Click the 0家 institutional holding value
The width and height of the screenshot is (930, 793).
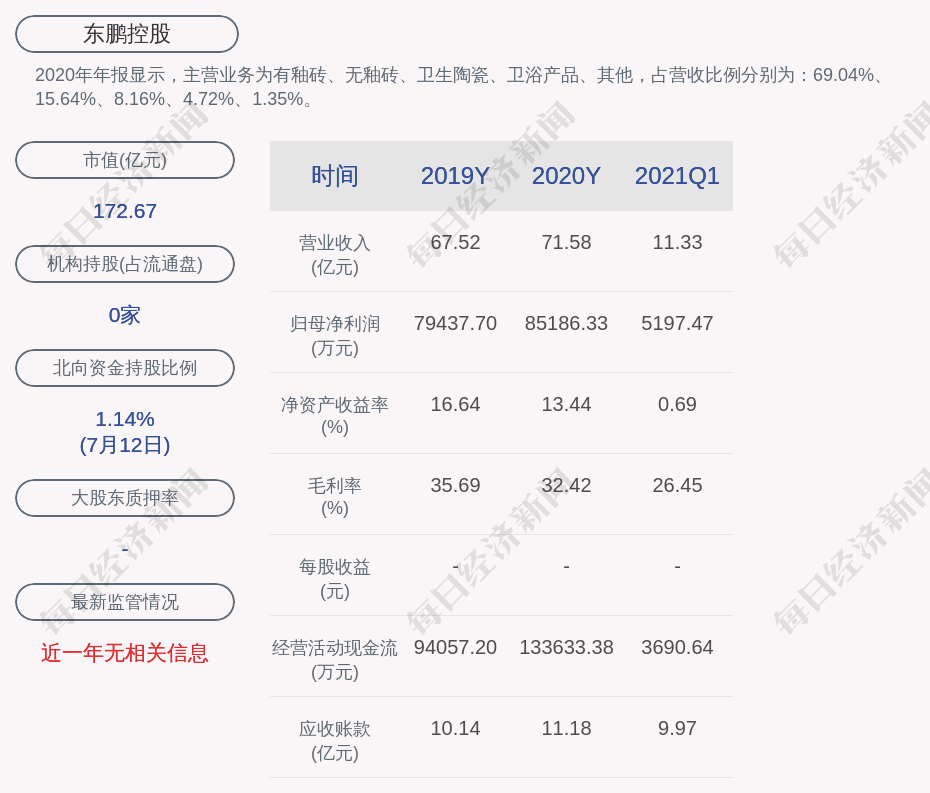125,315
